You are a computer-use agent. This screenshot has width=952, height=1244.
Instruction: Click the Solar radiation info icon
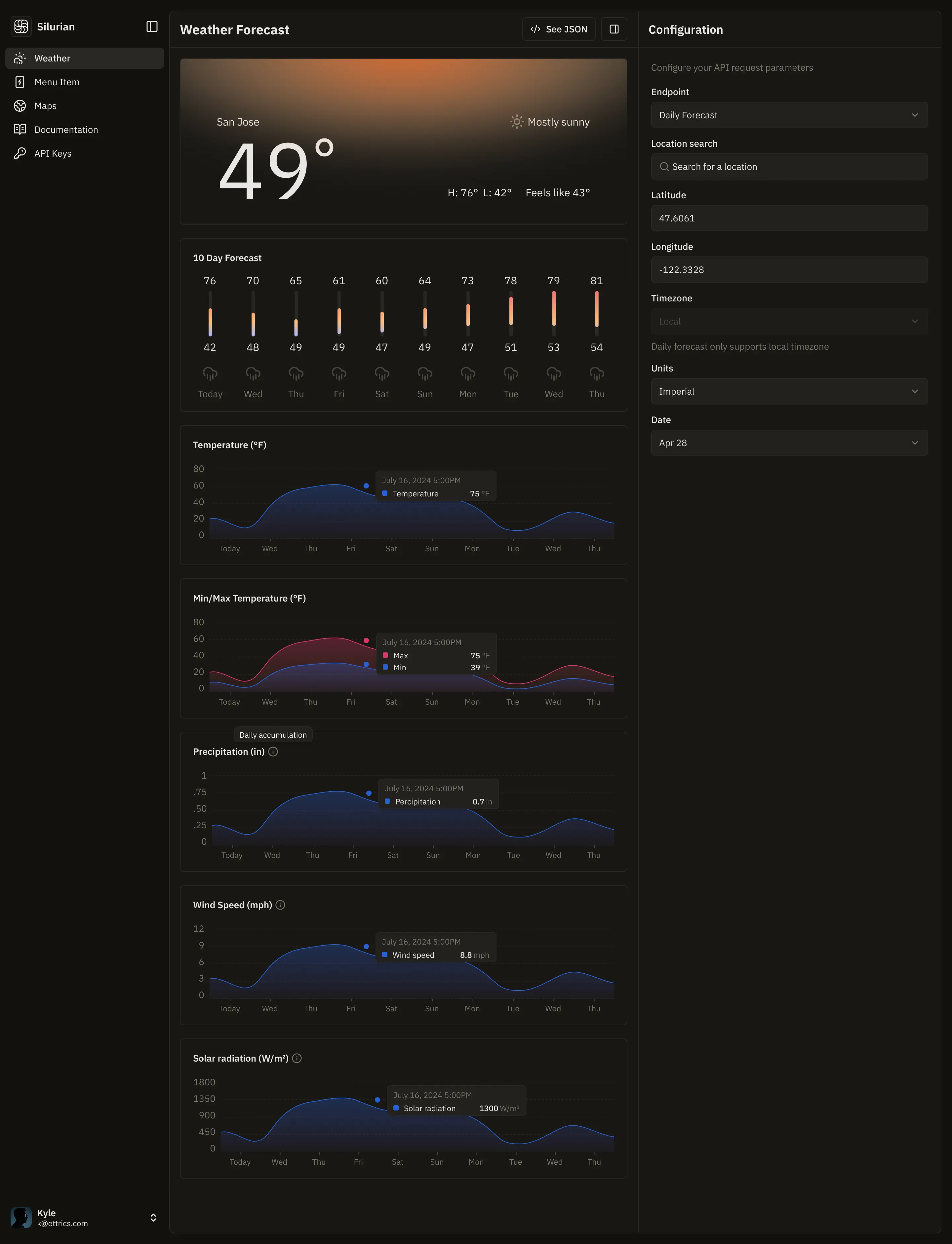297,1058
